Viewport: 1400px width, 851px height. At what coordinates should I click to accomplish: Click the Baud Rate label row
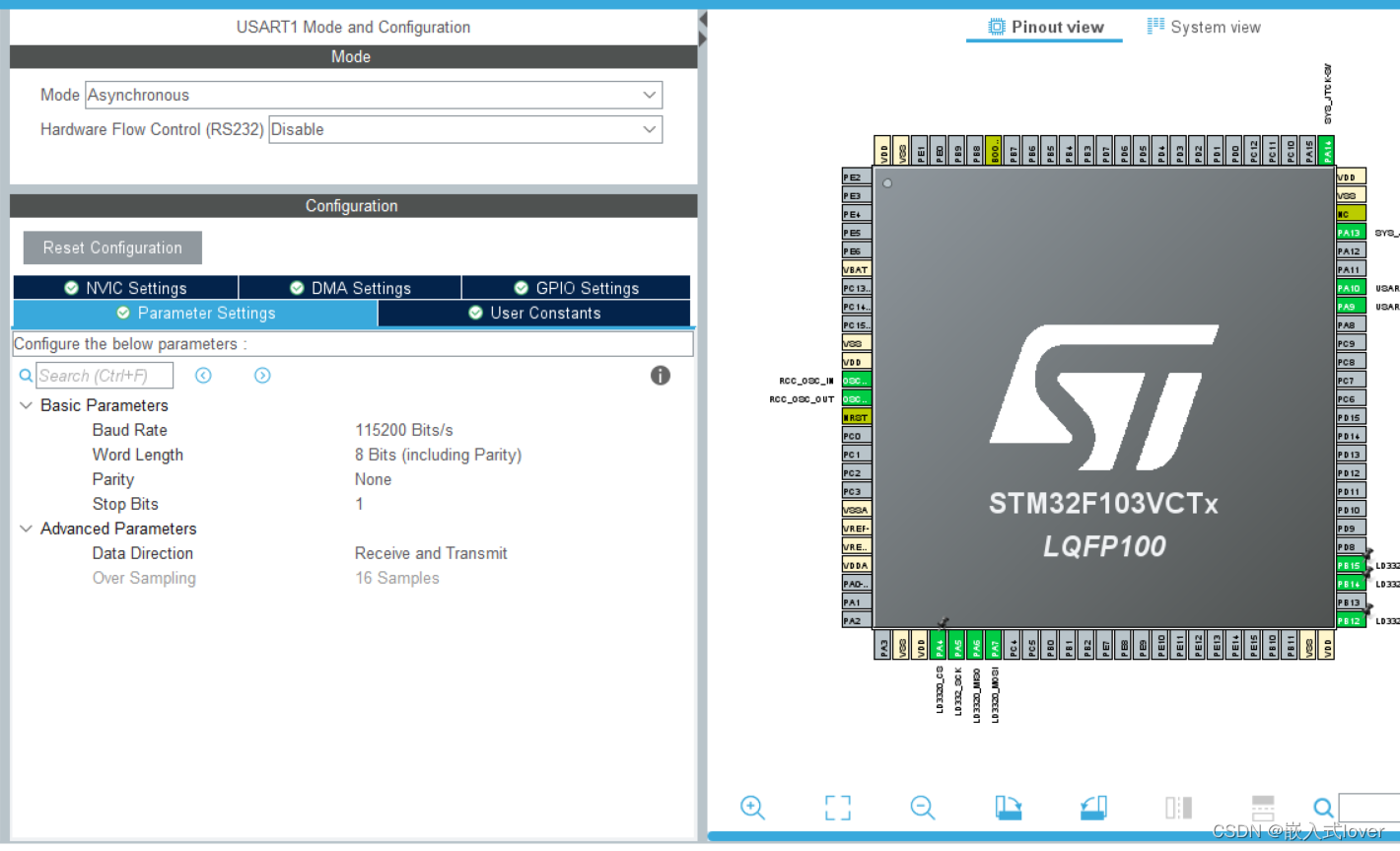point(129,430)
